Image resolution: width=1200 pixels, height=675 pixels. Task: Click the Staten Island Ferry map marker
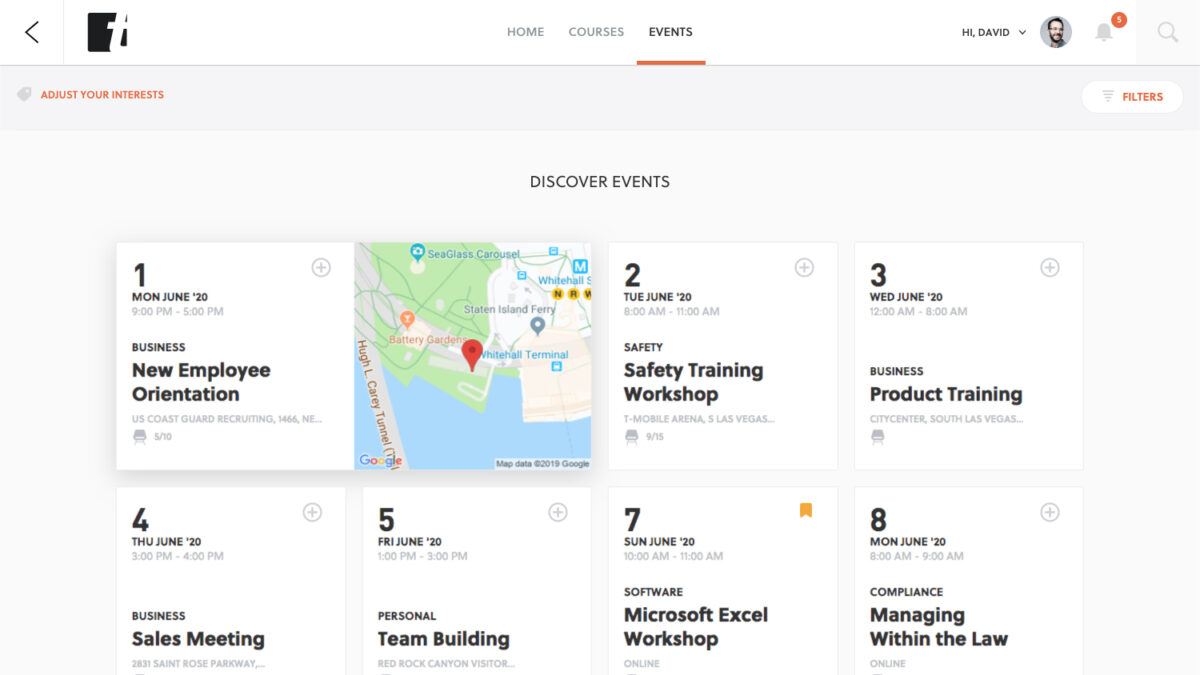click(x=538, y=325)
